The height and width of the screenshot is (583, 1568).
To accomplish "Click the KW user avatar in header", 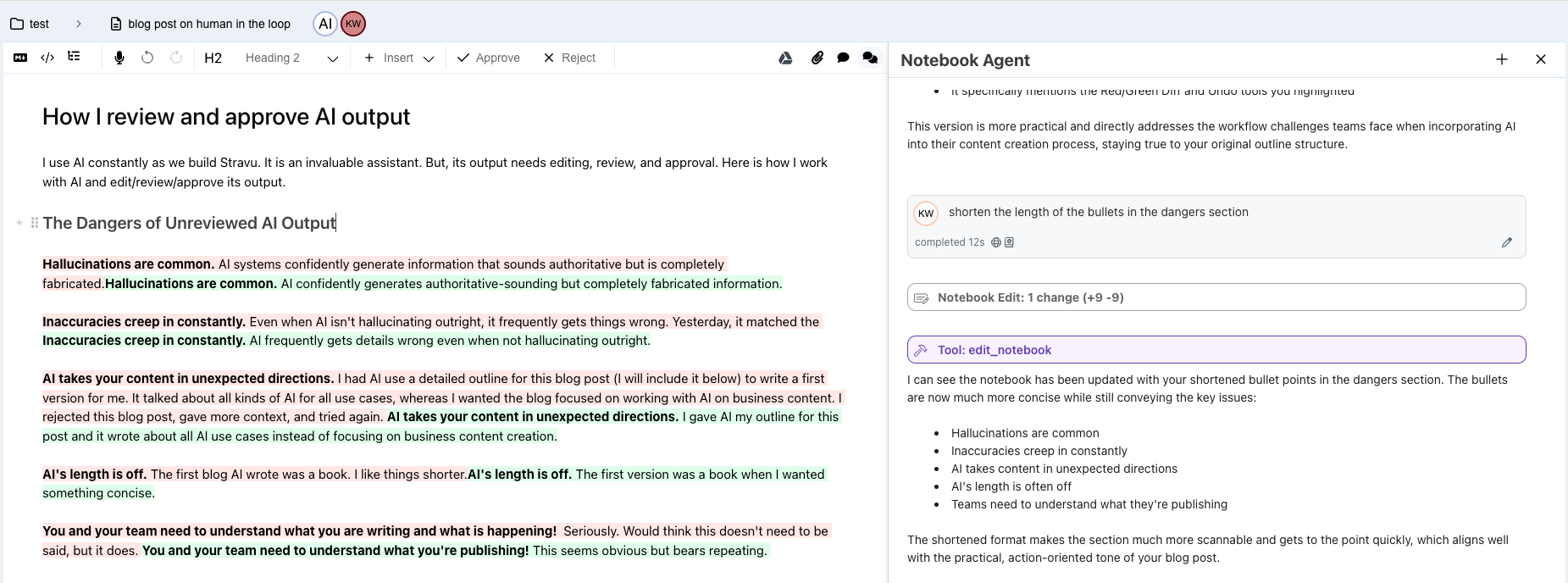I will point(353,24).
